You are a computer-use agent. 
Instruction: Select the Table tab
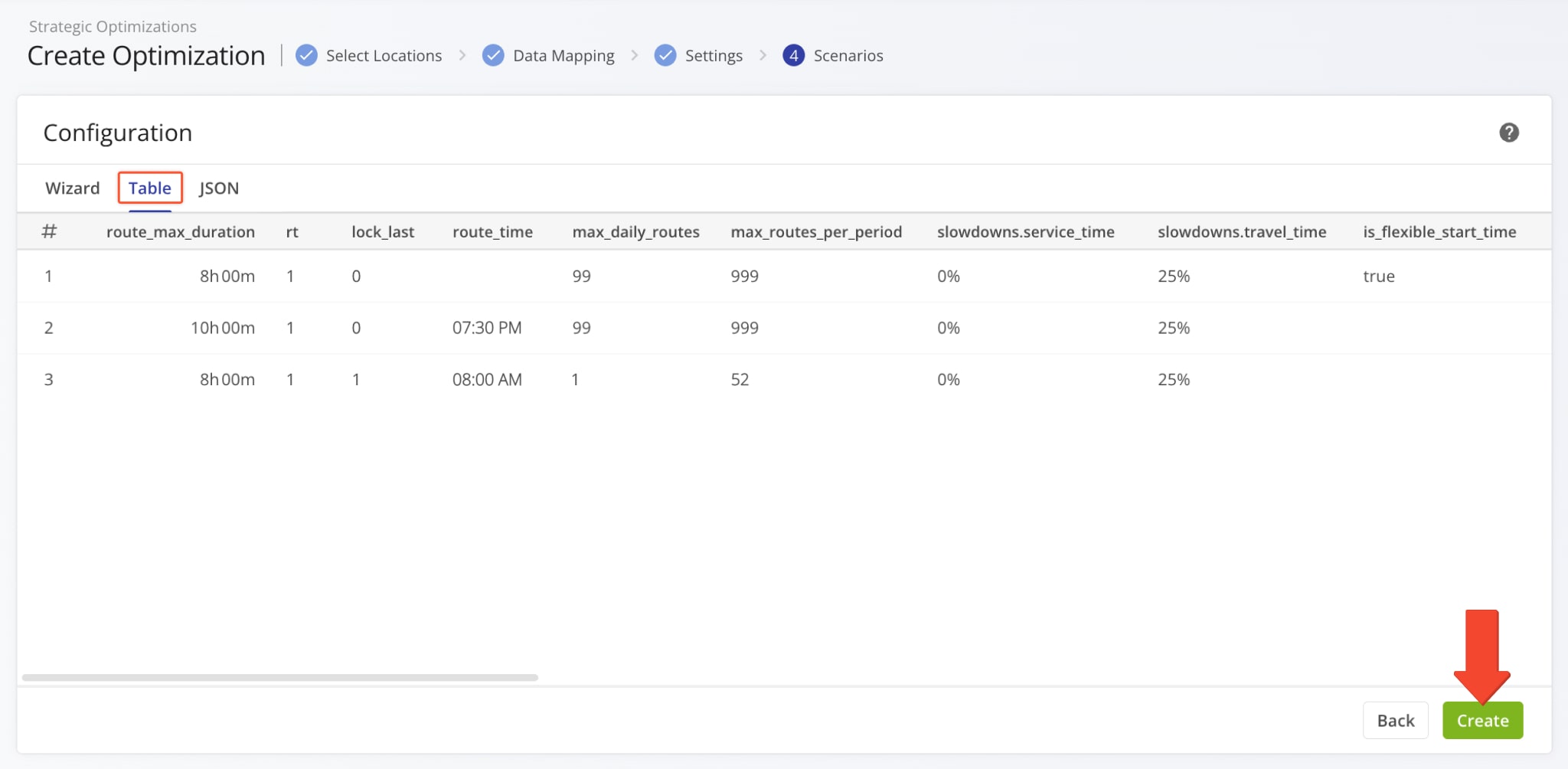tap(149, 188)
